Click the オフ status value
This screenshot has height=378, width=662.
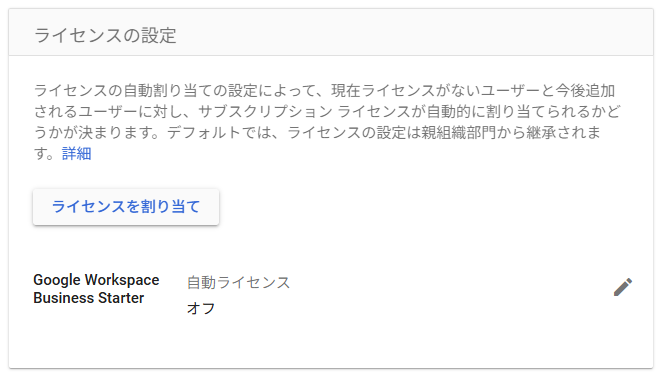click(201, 308)
